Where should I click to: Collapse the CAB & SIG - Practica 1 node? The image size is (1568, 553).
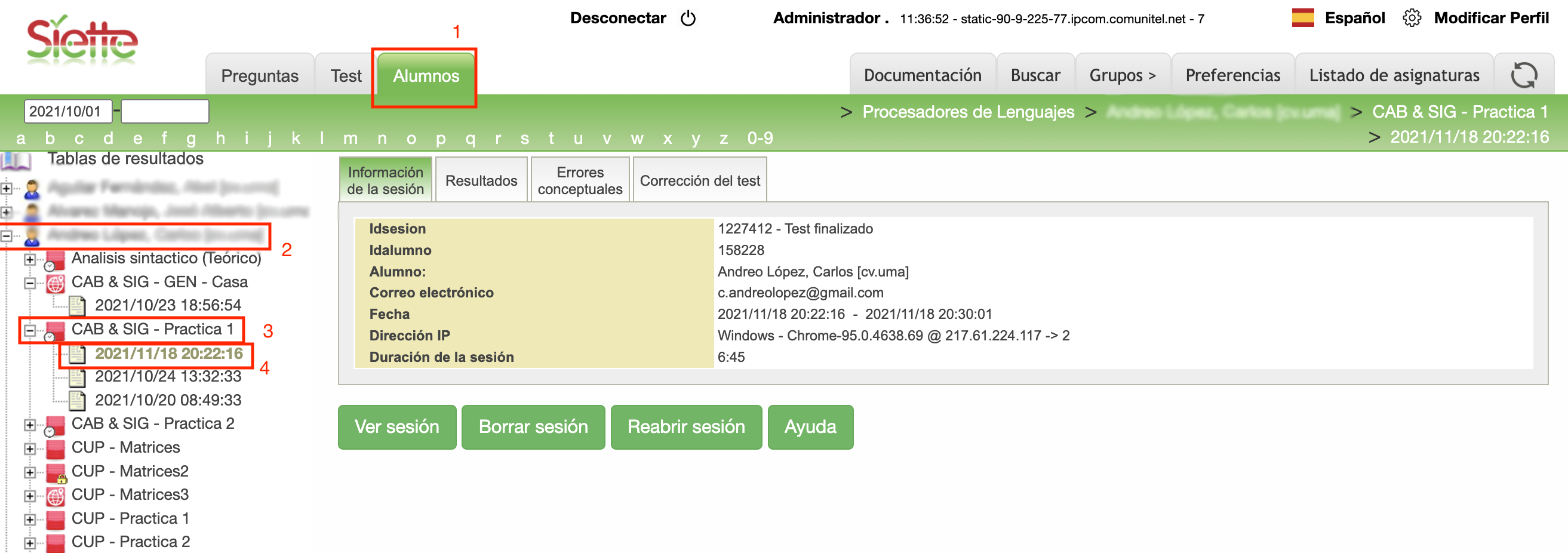pyautogui.click(x=29, y=331)
